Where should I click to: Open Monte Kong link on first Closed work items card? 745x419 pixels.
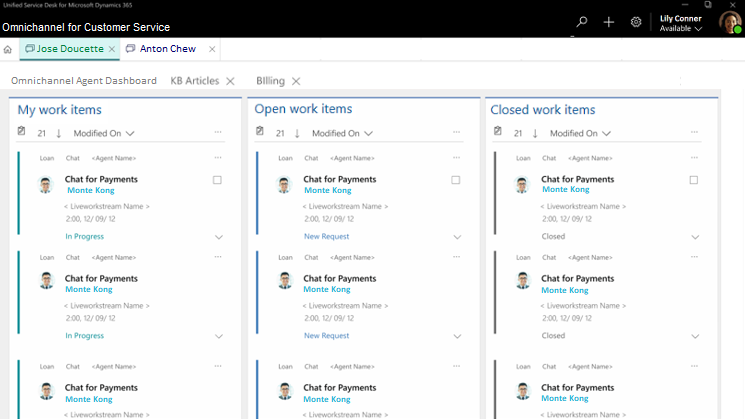pos(566,189)
